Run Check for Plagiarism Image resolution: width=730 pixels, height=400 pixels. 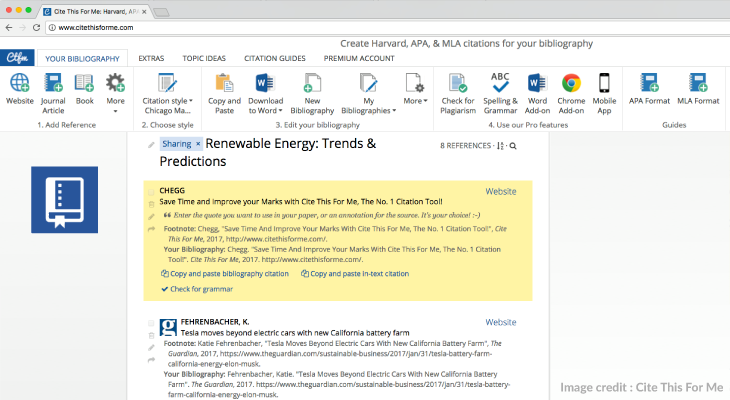458,83
